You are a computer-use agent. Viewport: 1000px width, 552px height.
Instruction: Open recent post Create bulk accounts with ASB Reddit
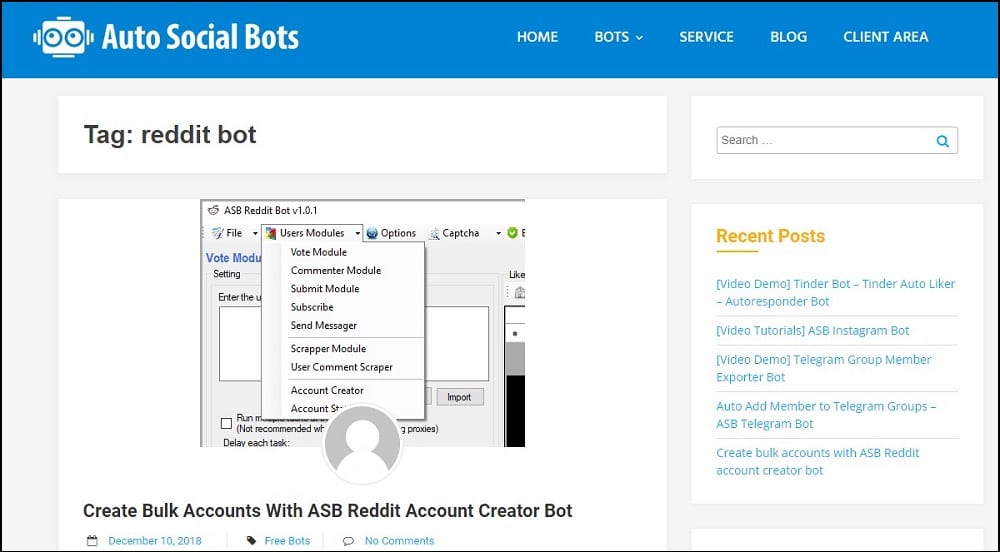pos(818,461)
